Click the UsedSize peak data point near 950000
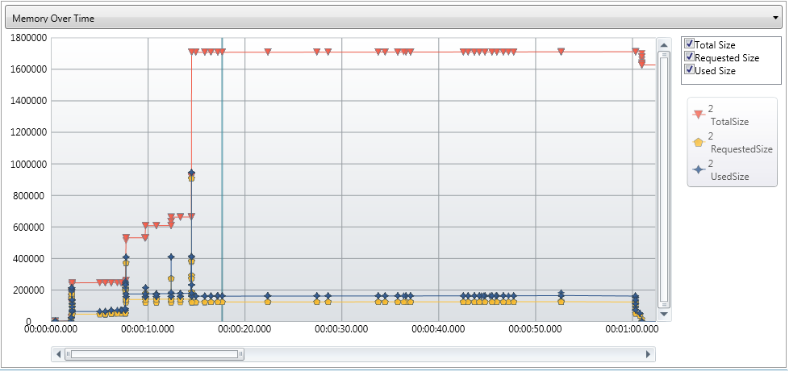 [x=191, y=173]
